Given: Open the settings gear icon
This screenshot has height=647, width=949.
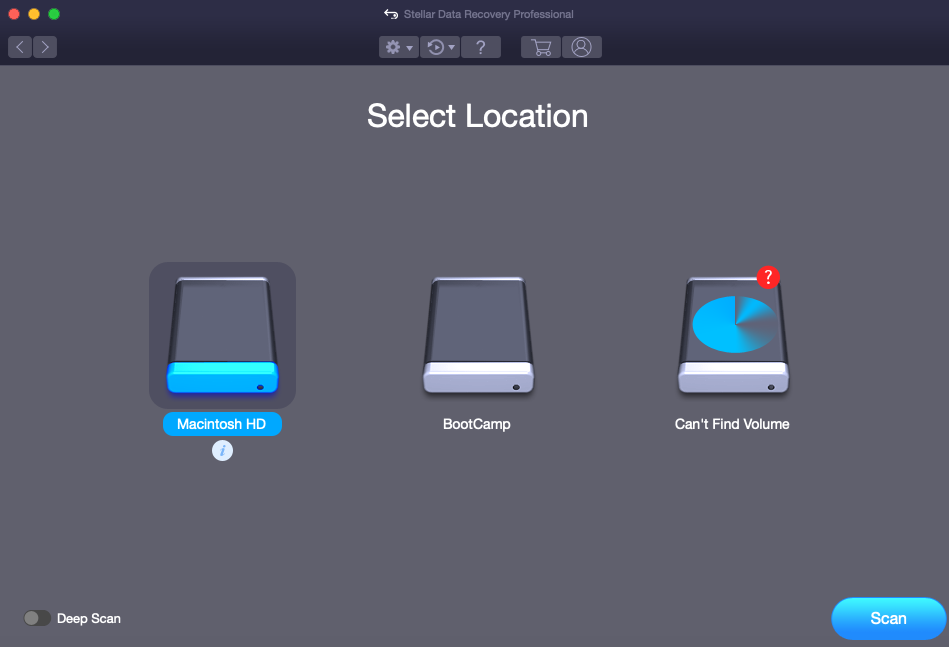Looking at the screenshot, I should click(393, 47).
